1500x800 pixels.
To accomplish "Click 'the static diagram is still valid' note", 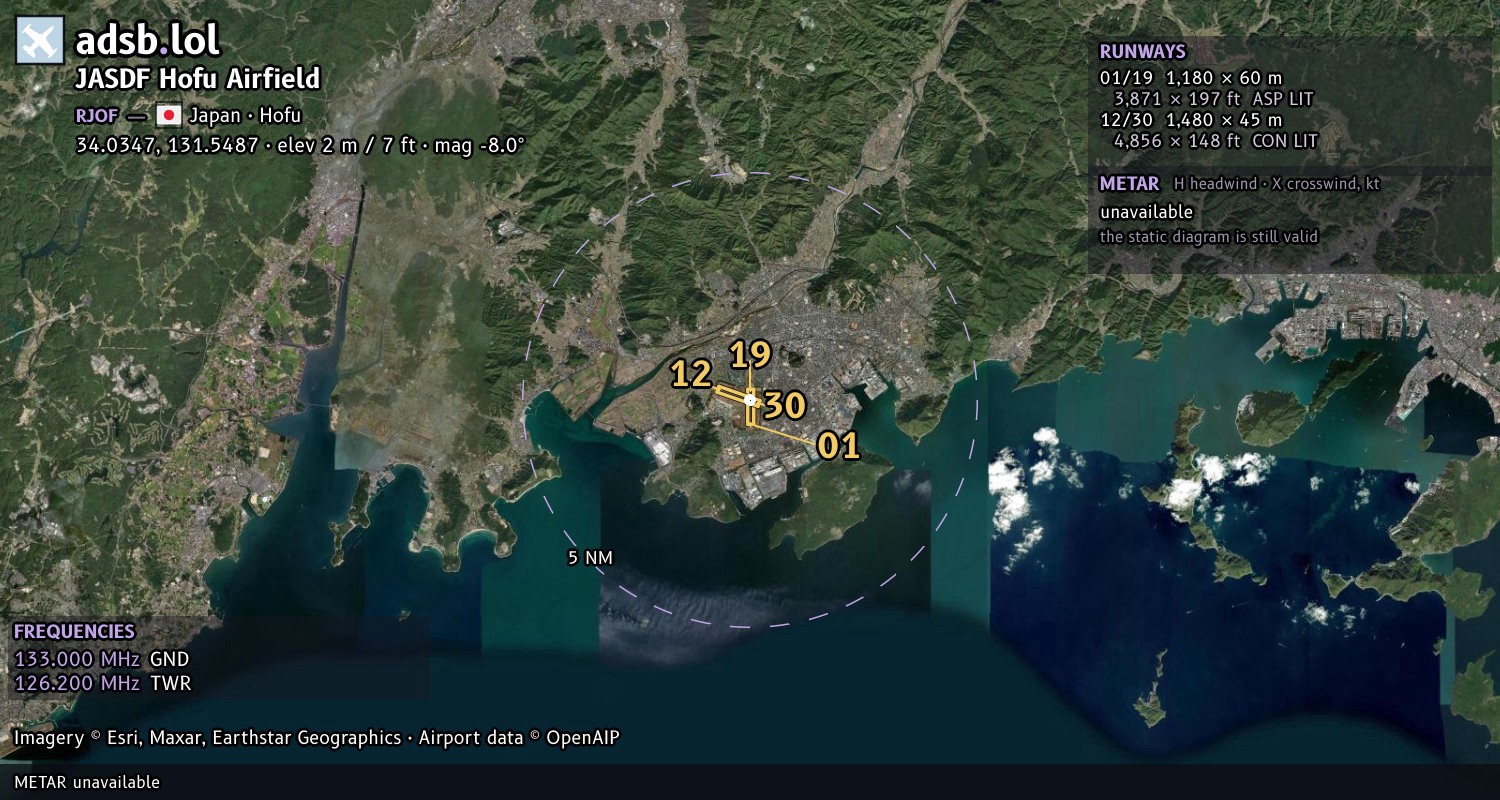I will point(1209,237).
